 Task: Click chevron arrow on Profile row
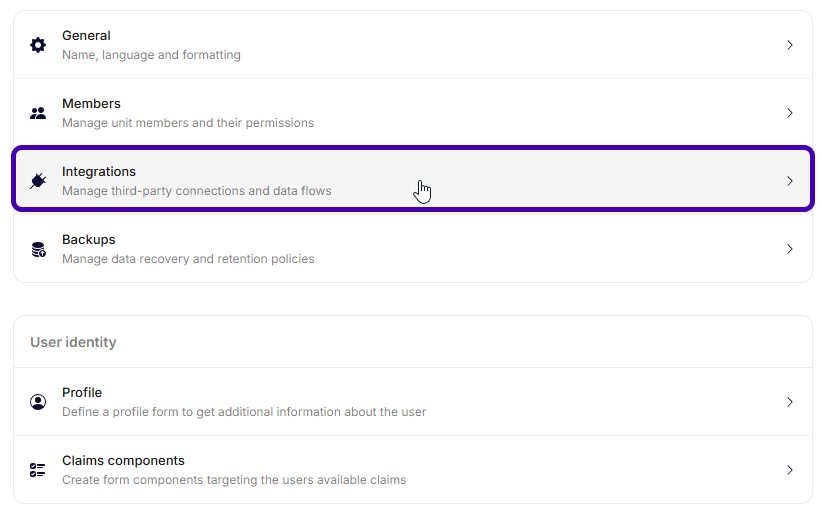(x=789, y=402)
